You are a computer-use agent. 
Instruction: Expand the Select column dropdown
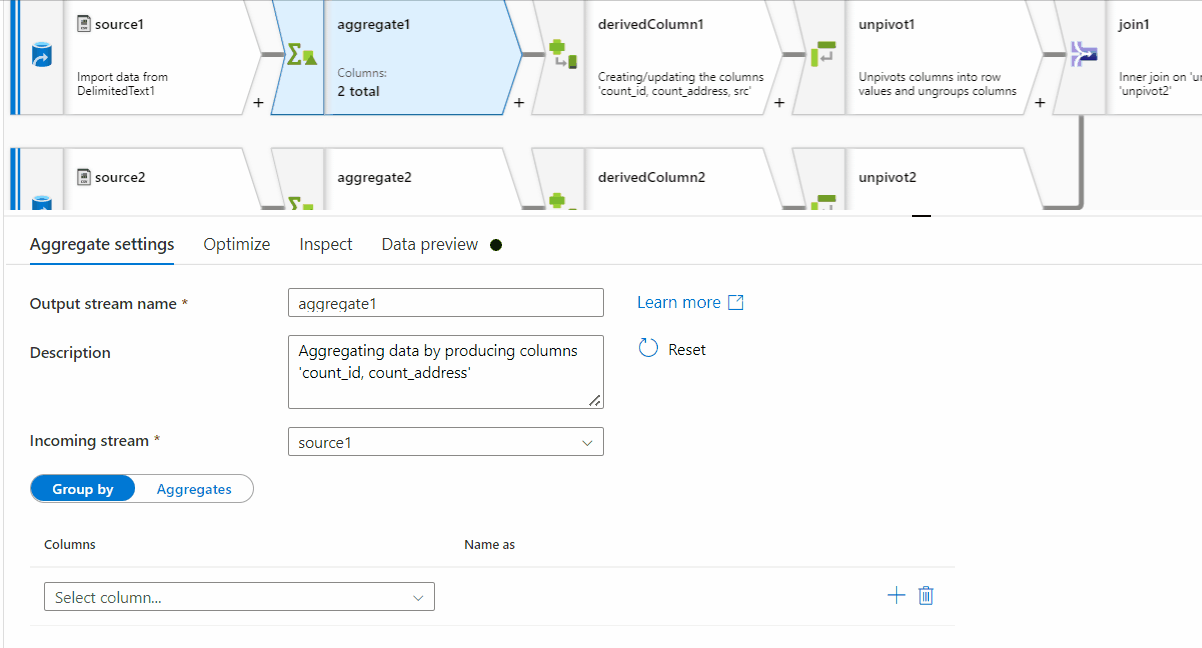(x=239, y=597)
